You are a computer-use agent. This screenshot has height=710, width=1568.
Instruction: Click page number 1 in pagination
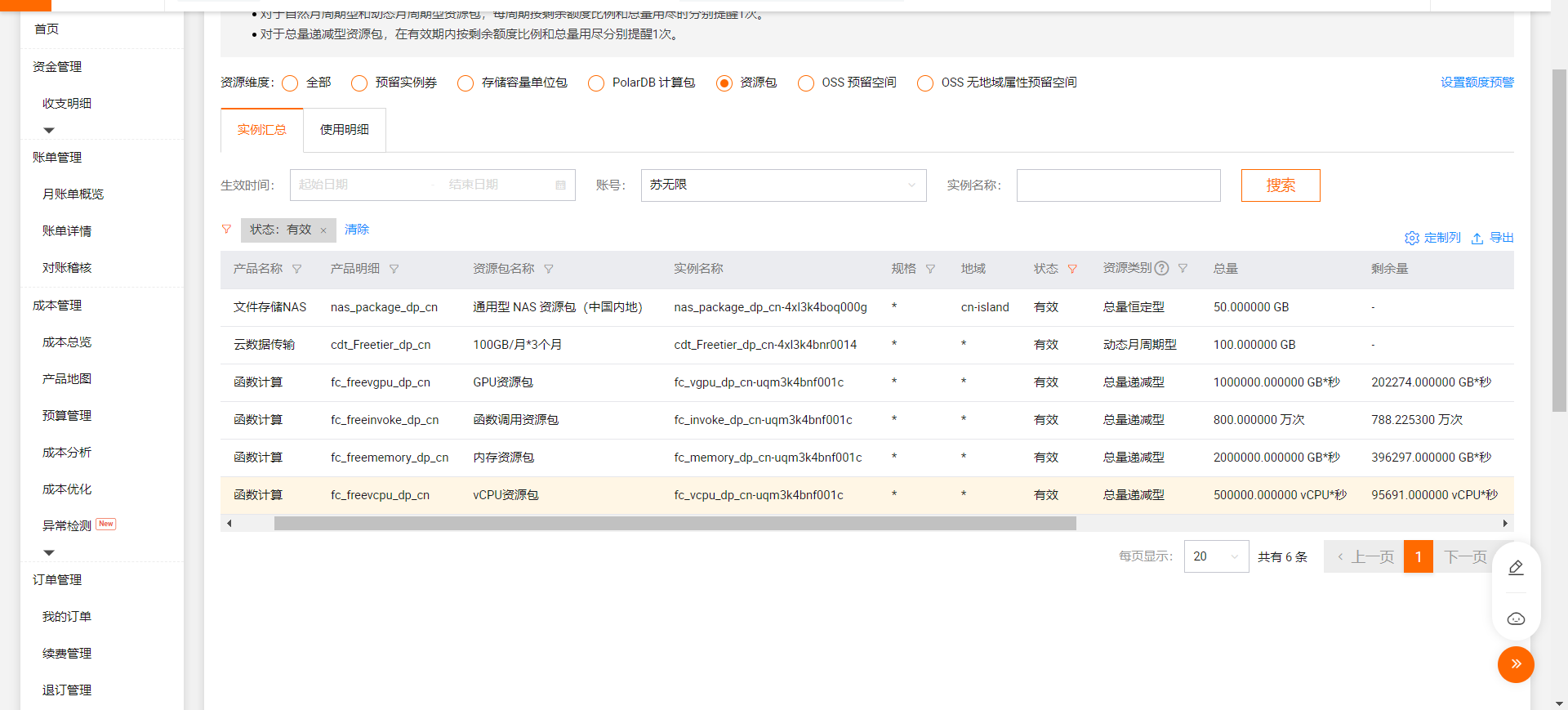point(1419,556)
